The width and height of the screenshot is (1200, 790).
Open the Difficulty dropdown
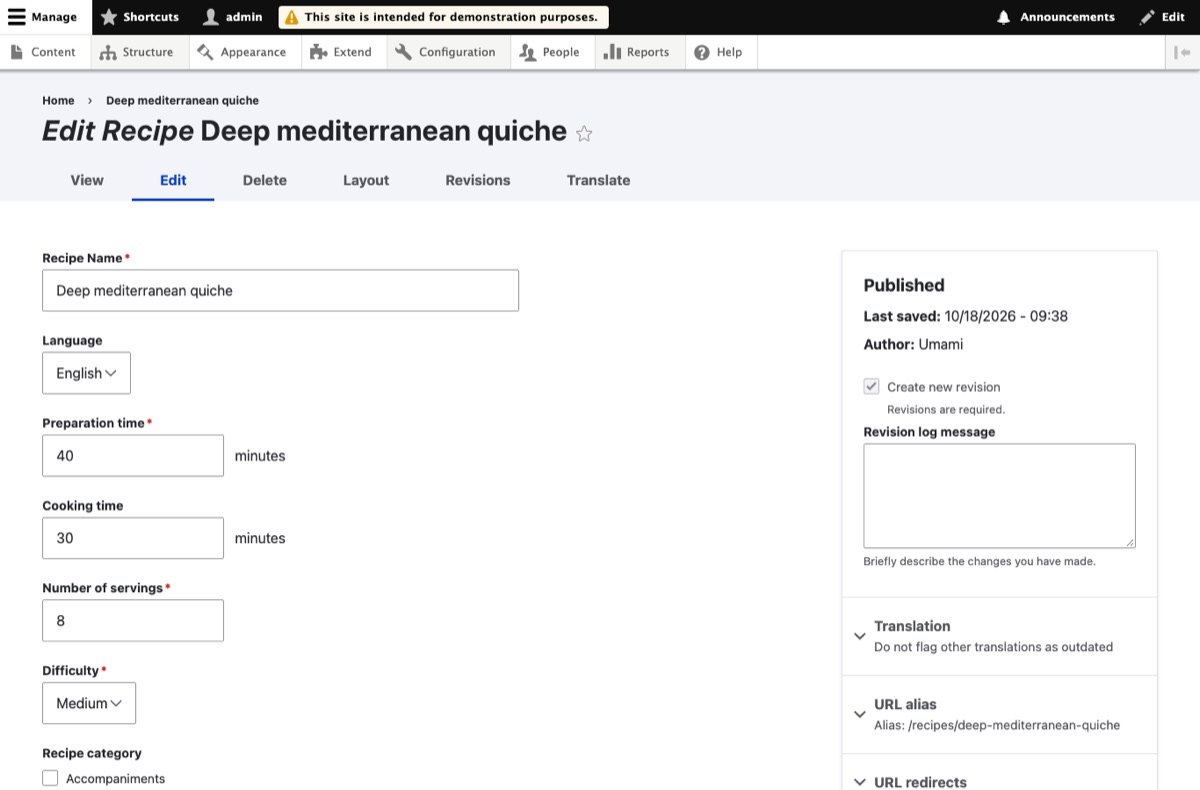[x=89, y=703]
